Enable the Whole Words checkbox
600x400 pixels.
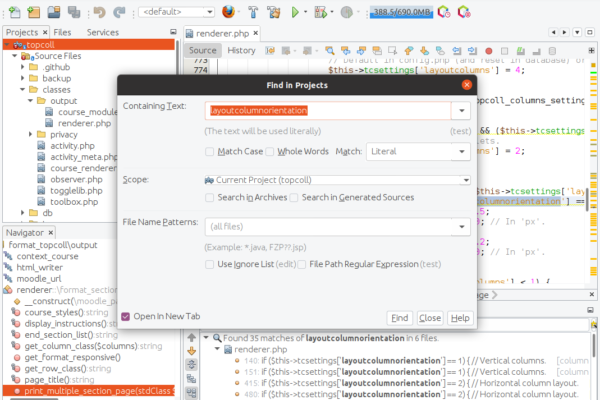click(270, 152)
